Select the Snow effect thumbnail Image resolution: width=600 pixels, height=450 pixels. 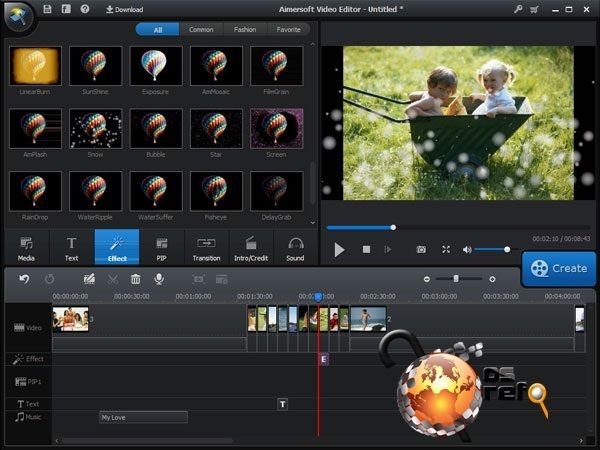tap(96, 129)
